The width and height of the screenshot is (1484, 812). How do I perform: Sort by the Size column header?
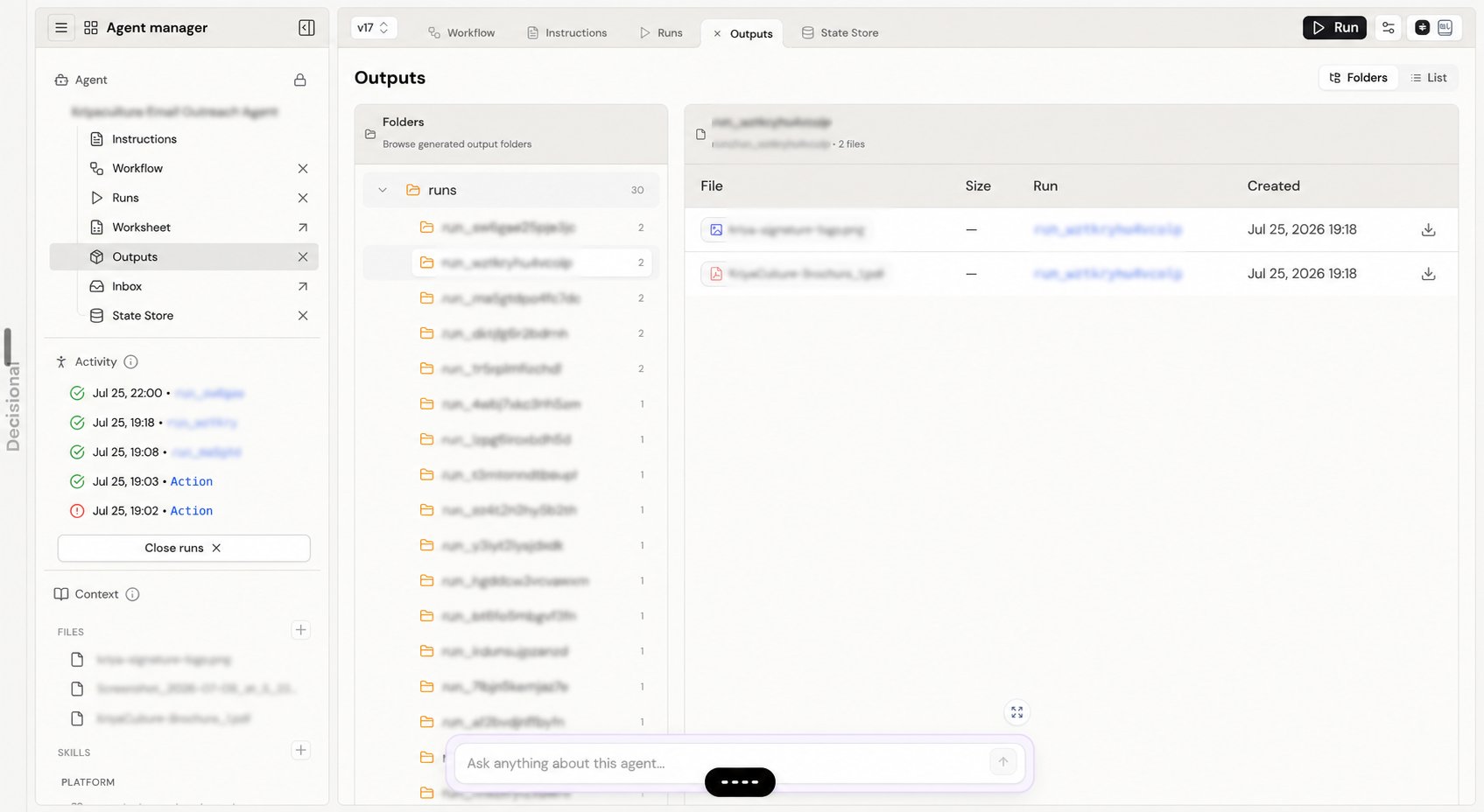point(978,185)
